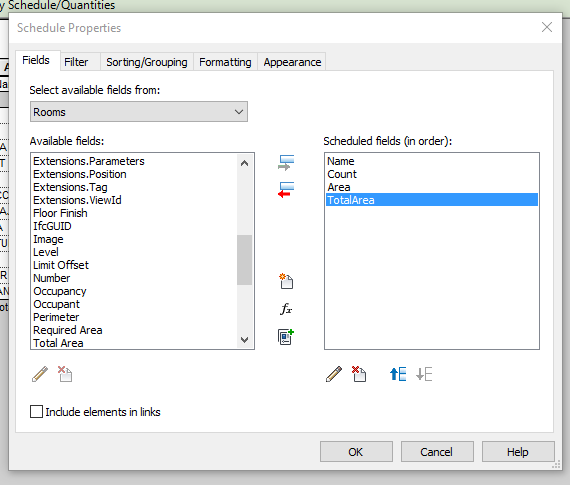Click the Remove parameter(s) red arrow icon
Viewport: 570px width, 485px height.
(x=286, y=190)
